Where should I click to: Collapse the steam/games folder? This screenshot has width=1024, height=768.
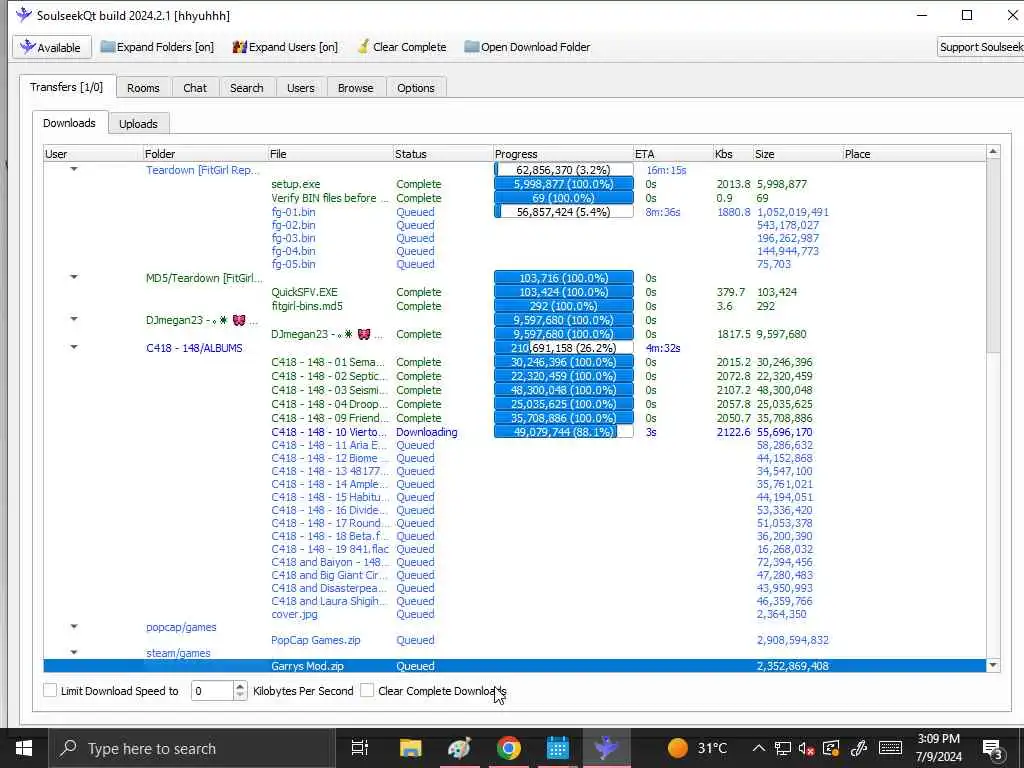74,652
